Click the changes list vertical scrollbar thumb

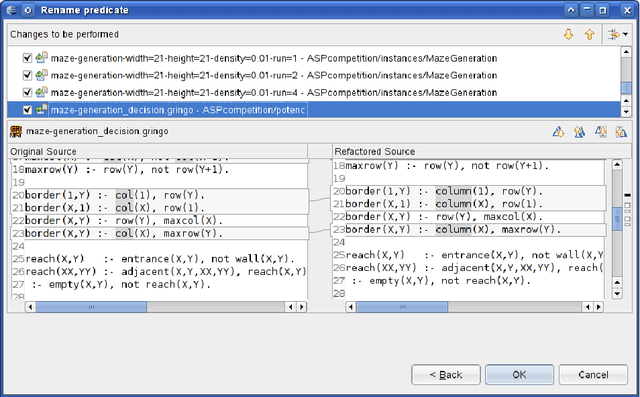(626, 88)
